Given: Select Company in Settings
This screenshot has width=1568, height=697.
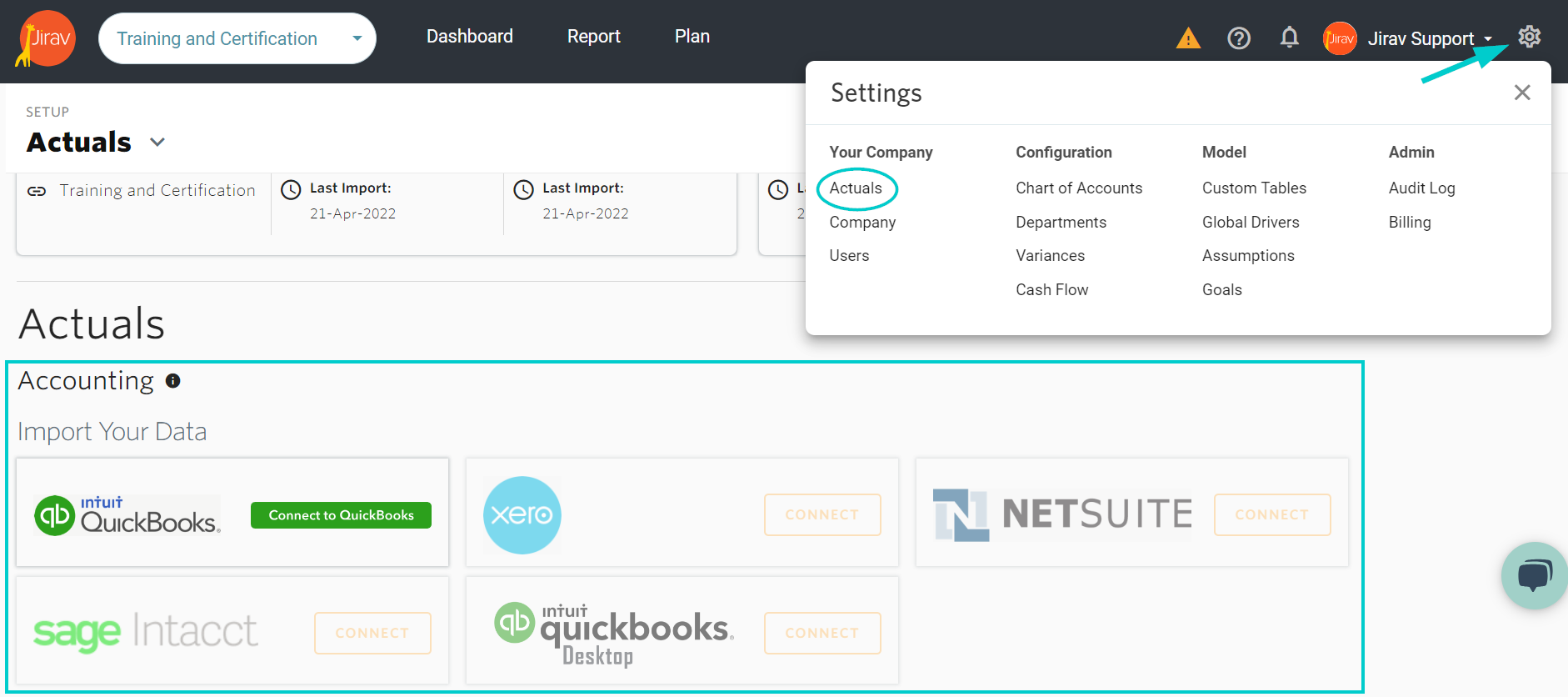Looking at the screenshot, I should click(862, 223).
